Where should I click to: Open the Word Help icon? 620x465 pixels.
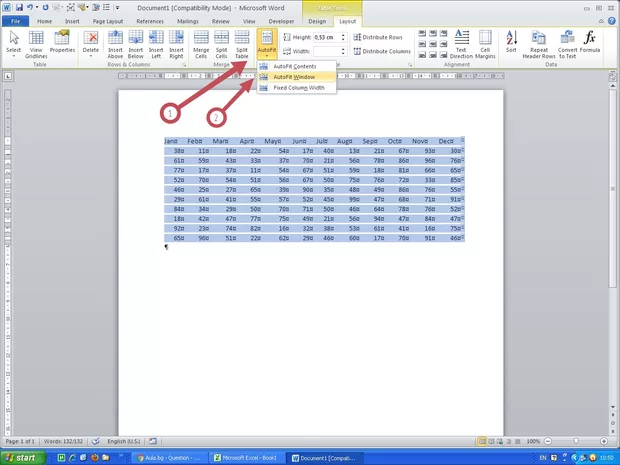tap(611, 21)
